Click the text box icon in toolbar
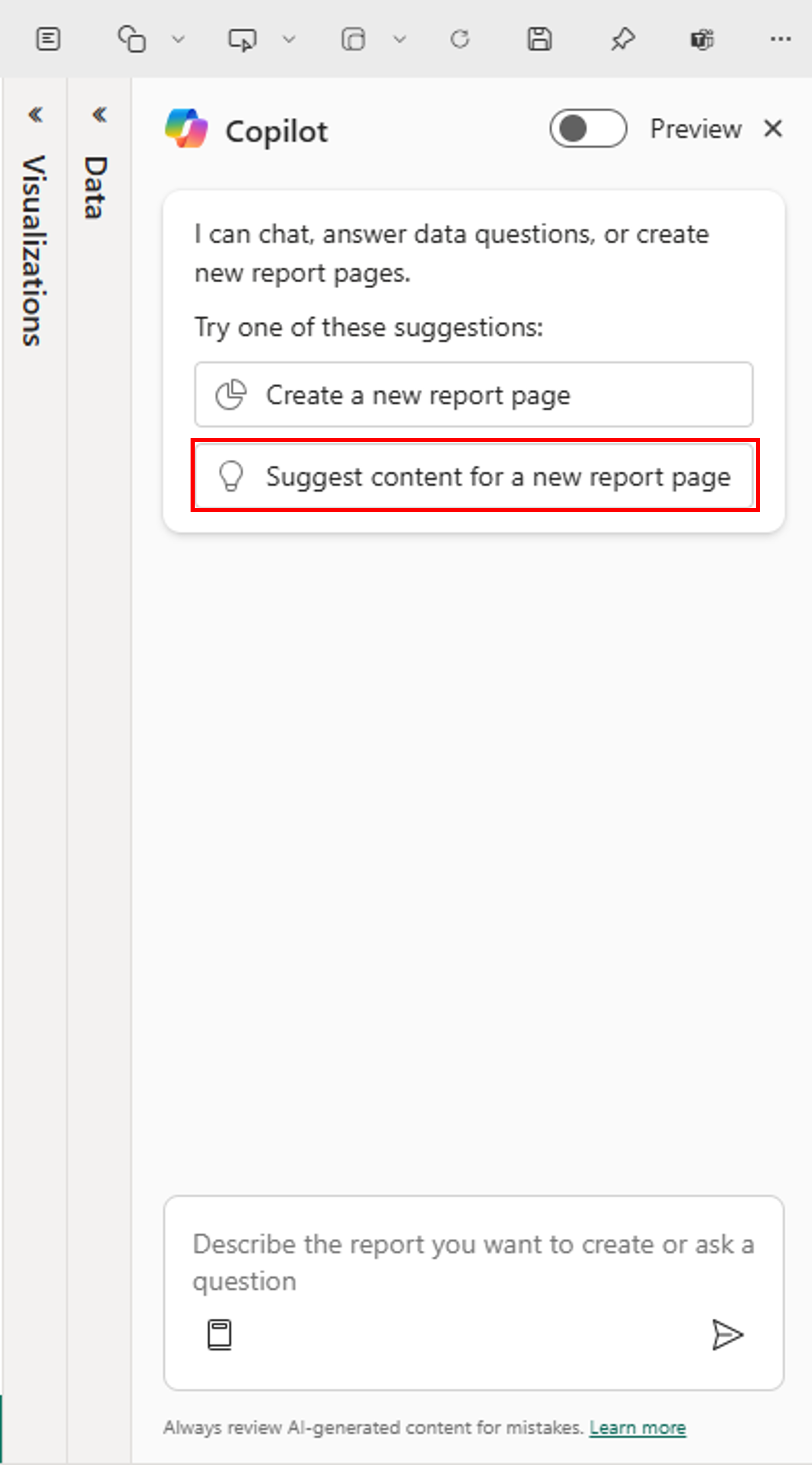The image size is (812, 1465). [48, 40]
